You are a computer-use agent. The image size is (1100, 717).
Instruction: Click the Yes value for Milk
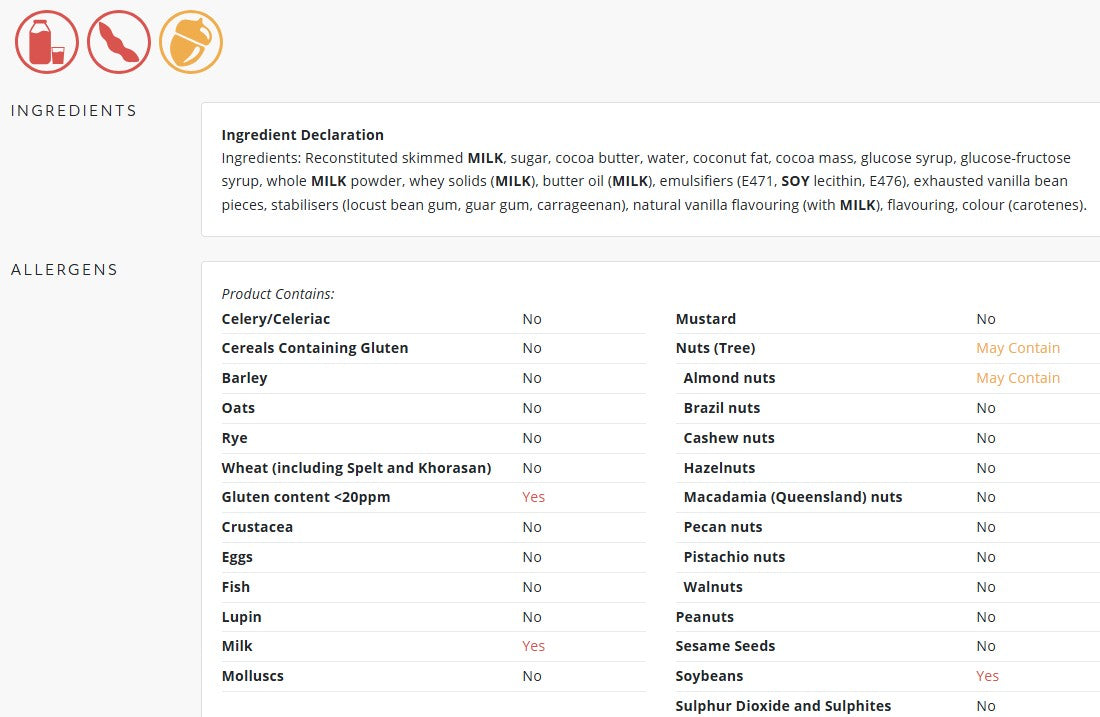pyautogui.click(x=533, y=646)
